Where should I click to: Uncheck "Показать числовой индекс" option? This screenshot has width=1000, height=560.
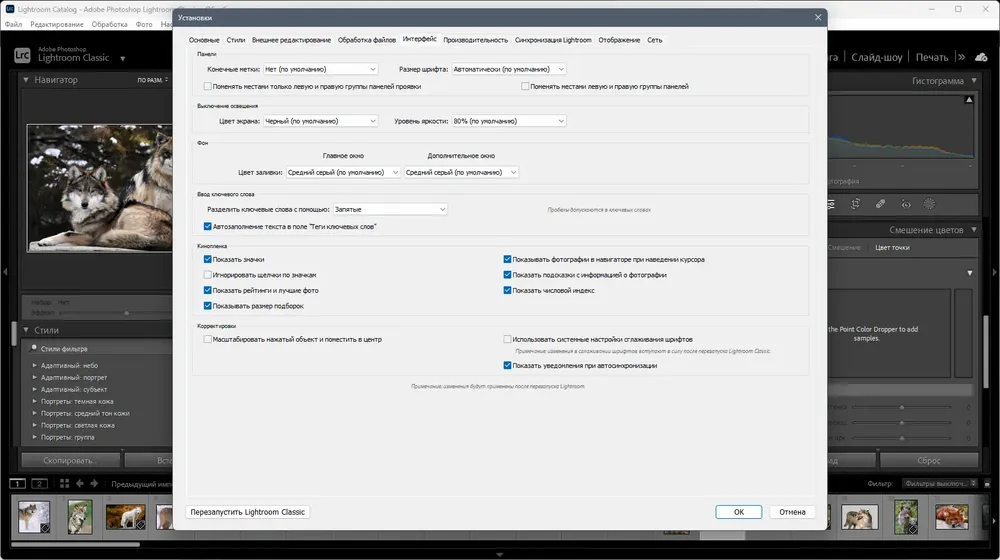pyautogui.click(x=507, y=290)
